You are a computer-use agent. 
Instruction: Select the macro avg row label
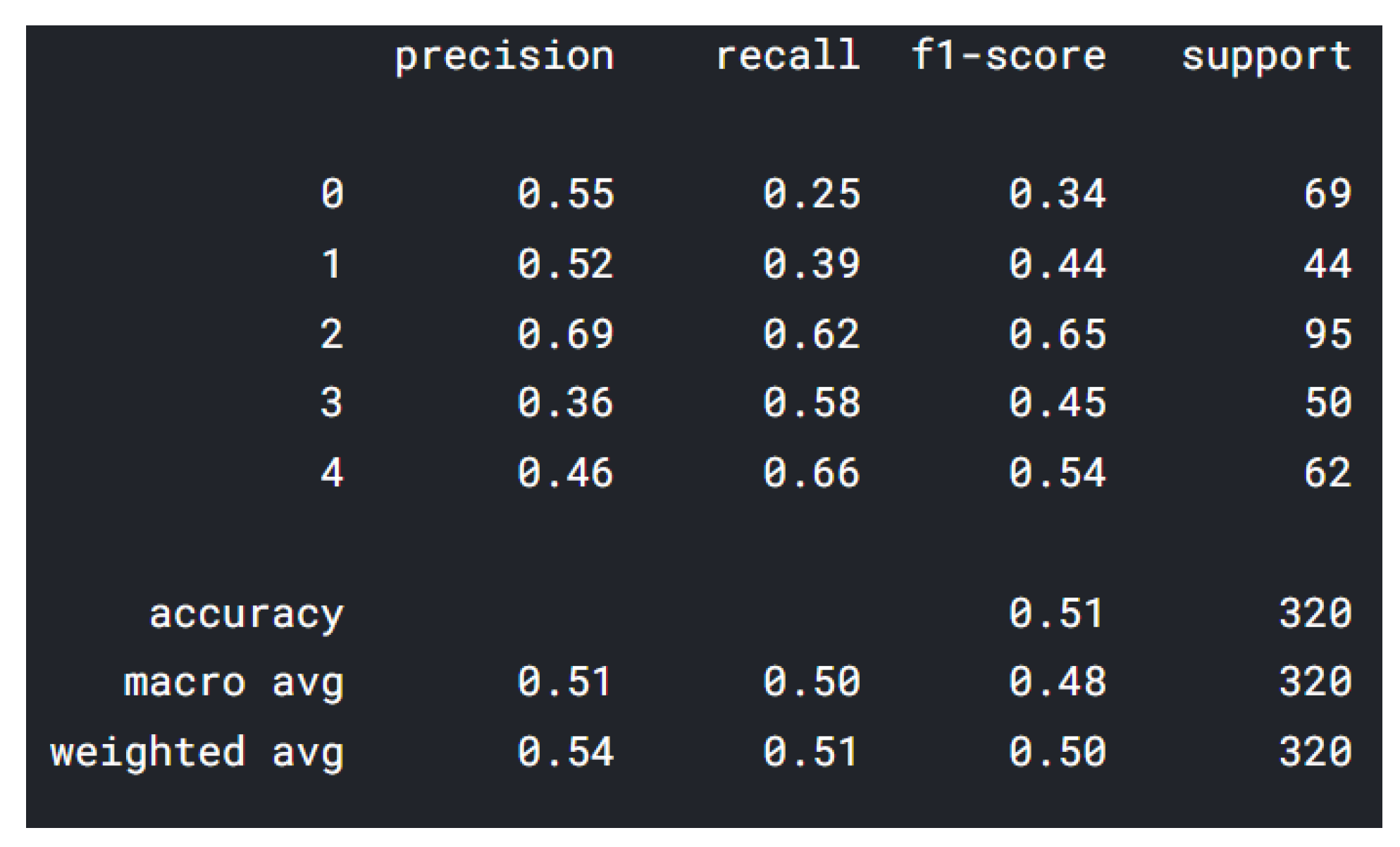pos(234,683)
